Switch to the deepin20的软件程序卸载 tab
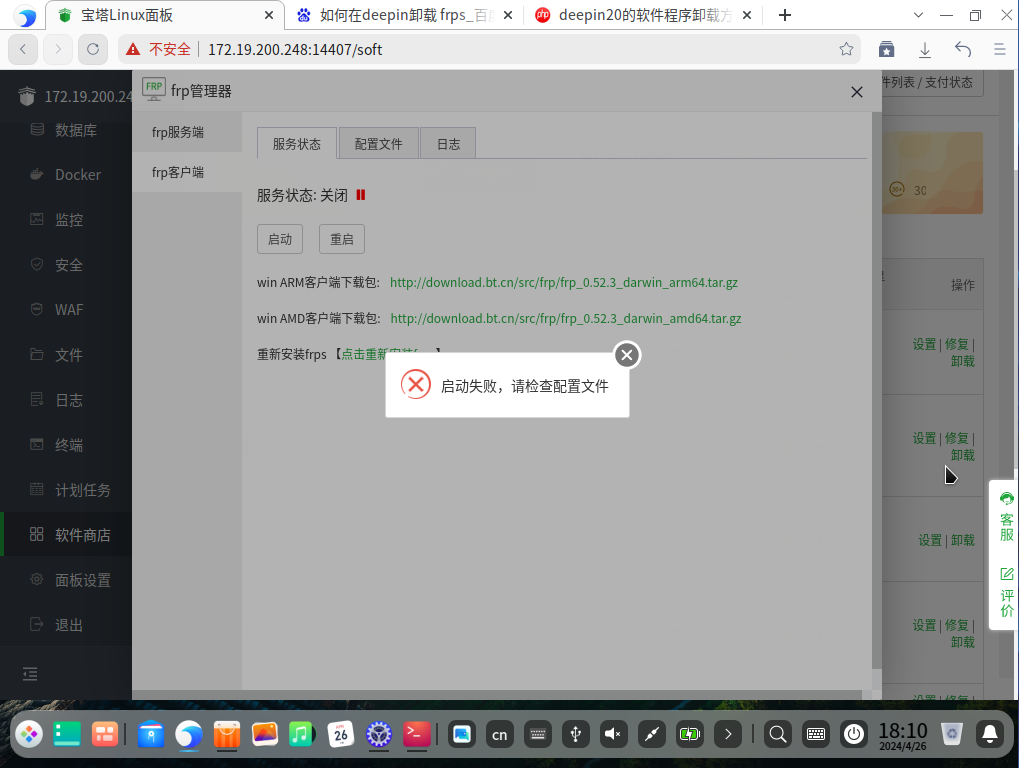This screenshot has width=1019, height=768. pyautogui.click(x=643, y=15)
